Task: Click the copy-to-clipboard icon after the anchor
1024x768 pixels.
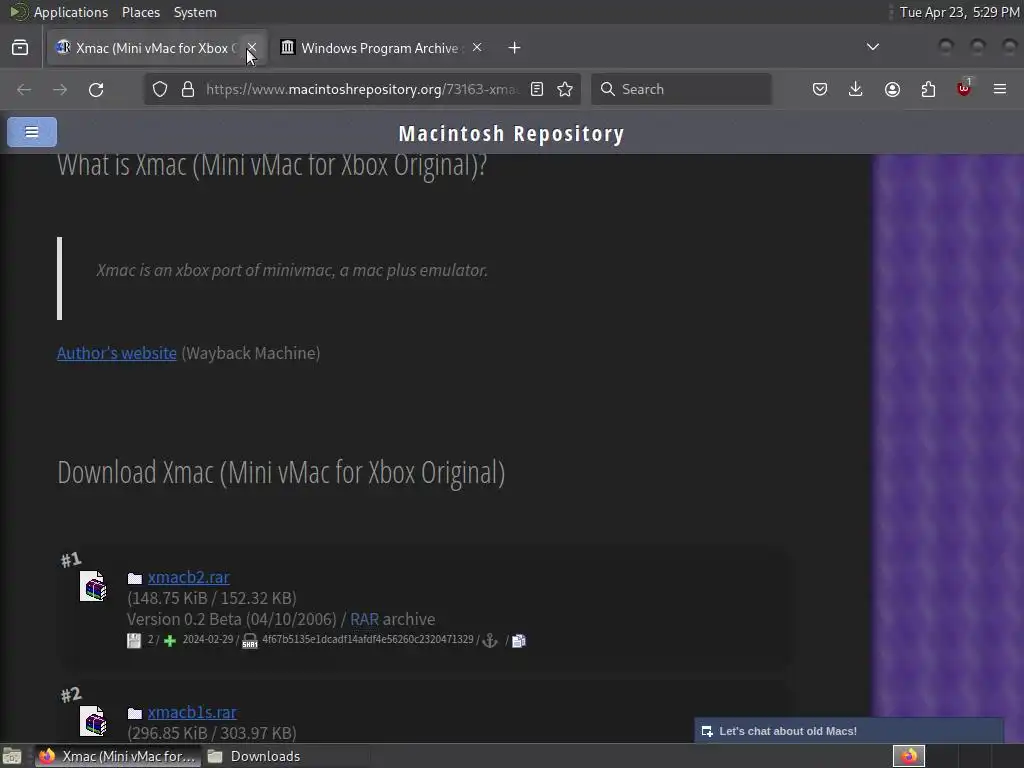Action: (x=519, y=641)
